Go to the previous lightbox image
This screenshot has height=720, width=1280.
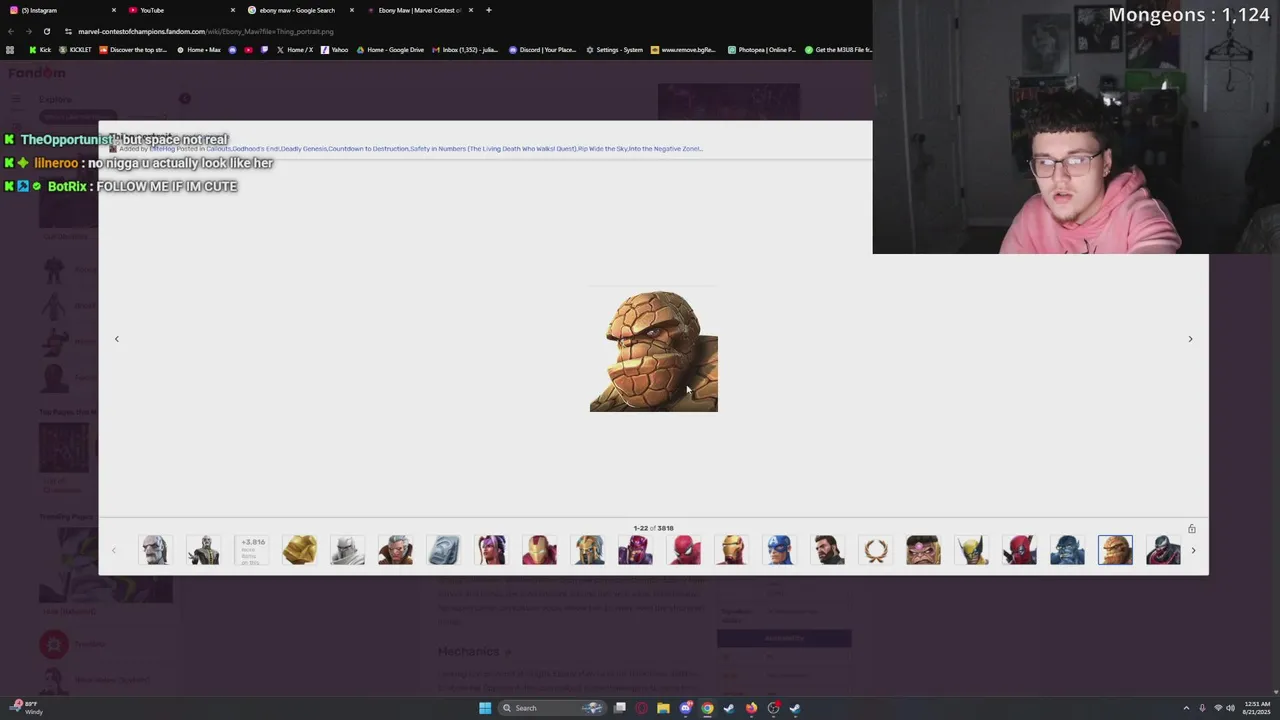(x=116, y=339)
